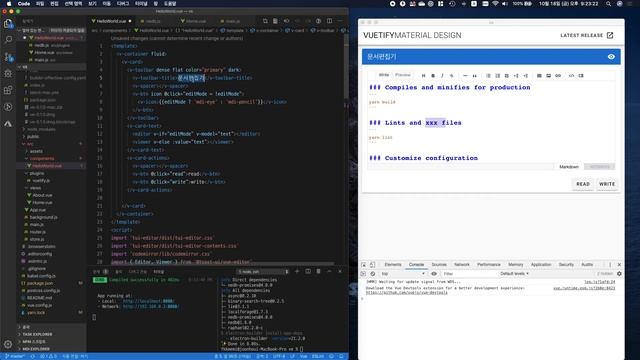Screen dimensions: 640x360
Task: Switch editor to WYSIWYG mode at bottom
Action: (599, 167)
